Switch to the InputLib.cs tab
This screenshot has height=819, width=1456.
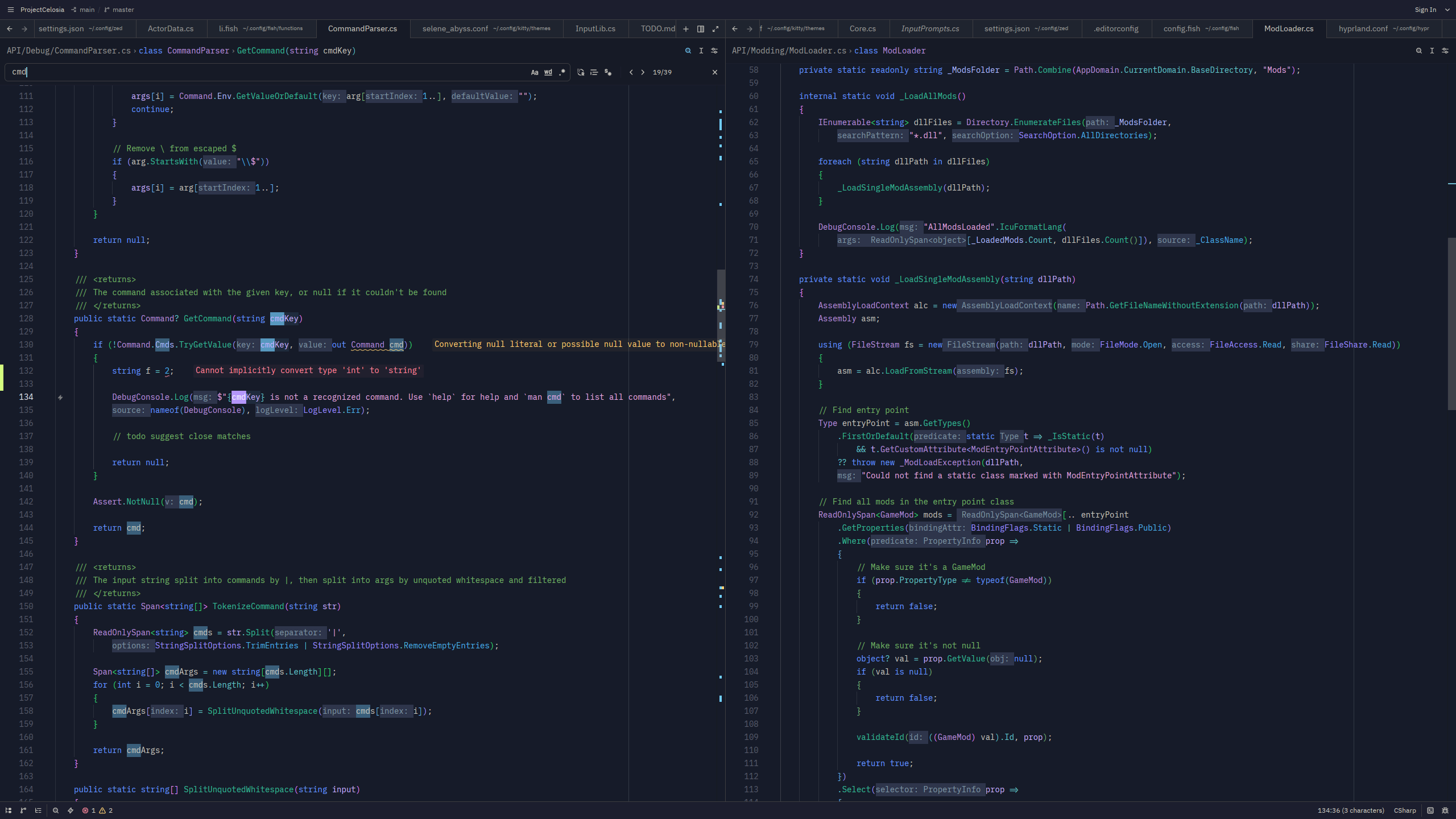pyautogui.click(x=595, y=28)
